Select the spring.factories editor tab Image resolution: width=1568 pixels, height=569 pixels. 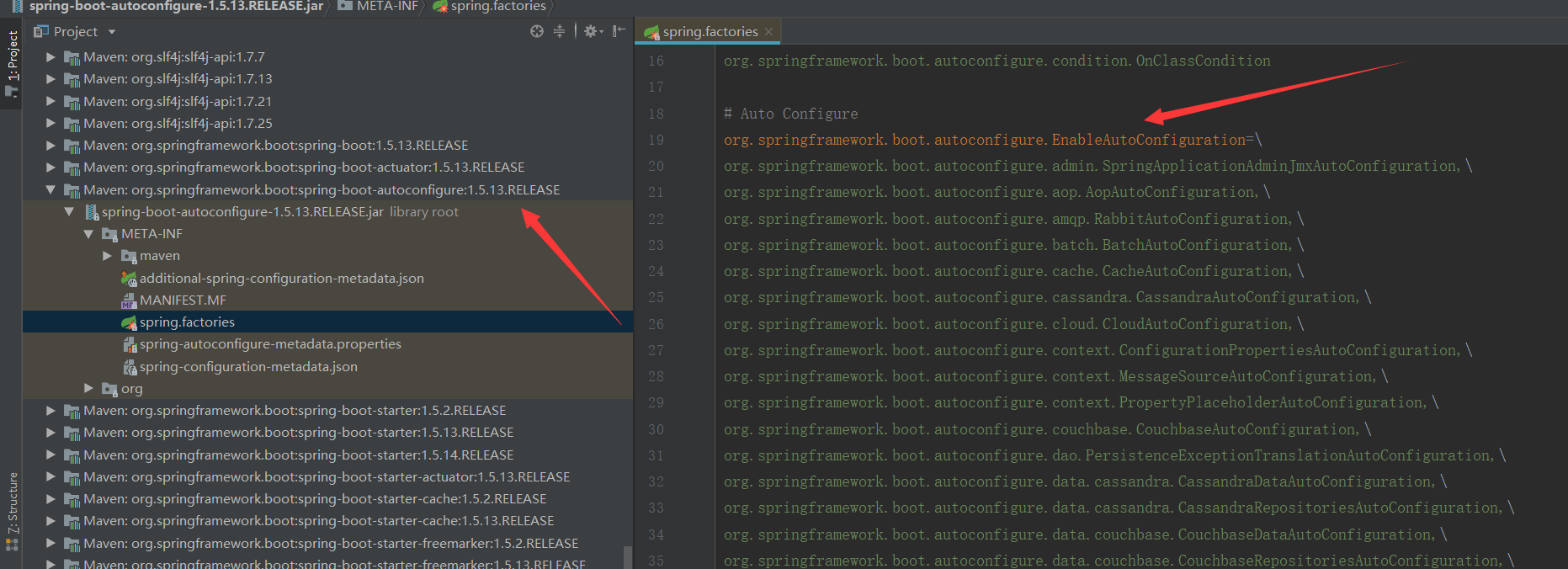[x=709, y=32]
